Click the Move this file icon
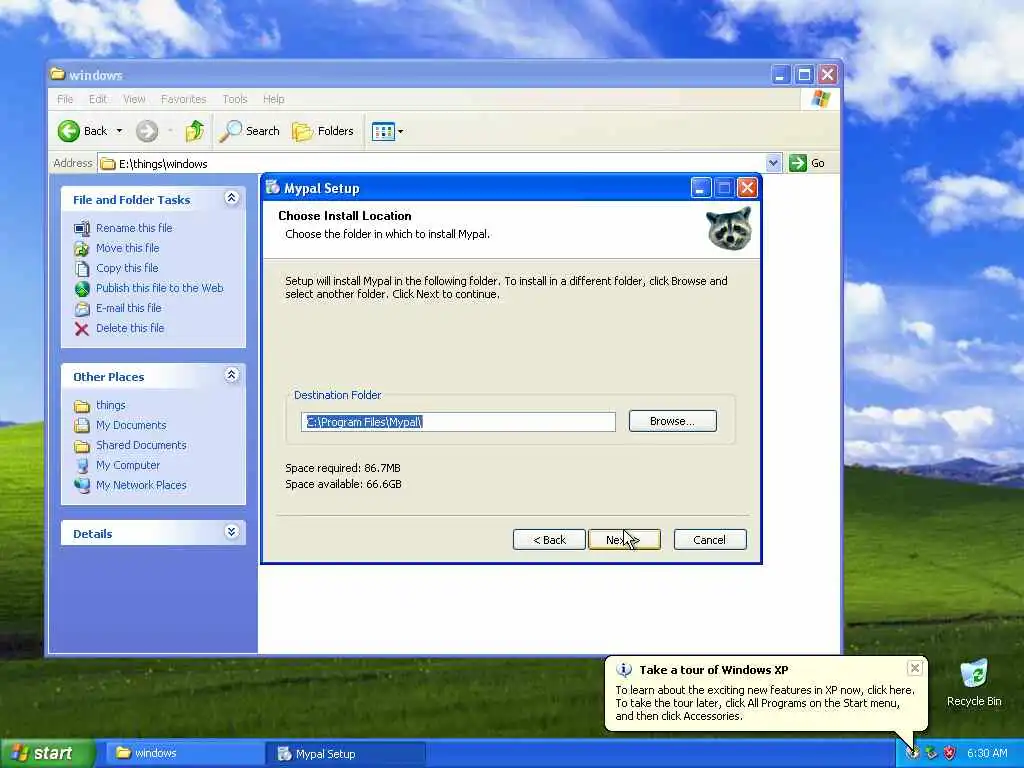The width and height of the screenshot is (1024, 768). [x=82, y=248]
